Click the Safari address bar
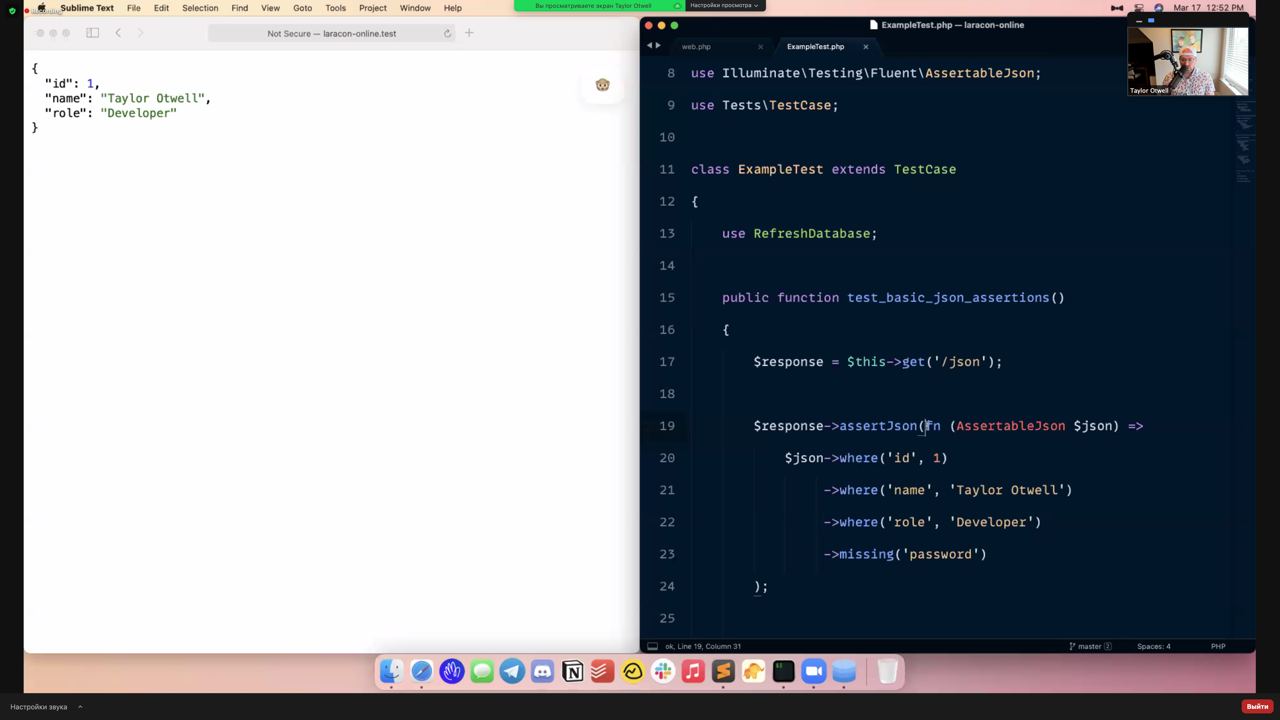This screenshot has width=1280, height=720. [332, 33]
